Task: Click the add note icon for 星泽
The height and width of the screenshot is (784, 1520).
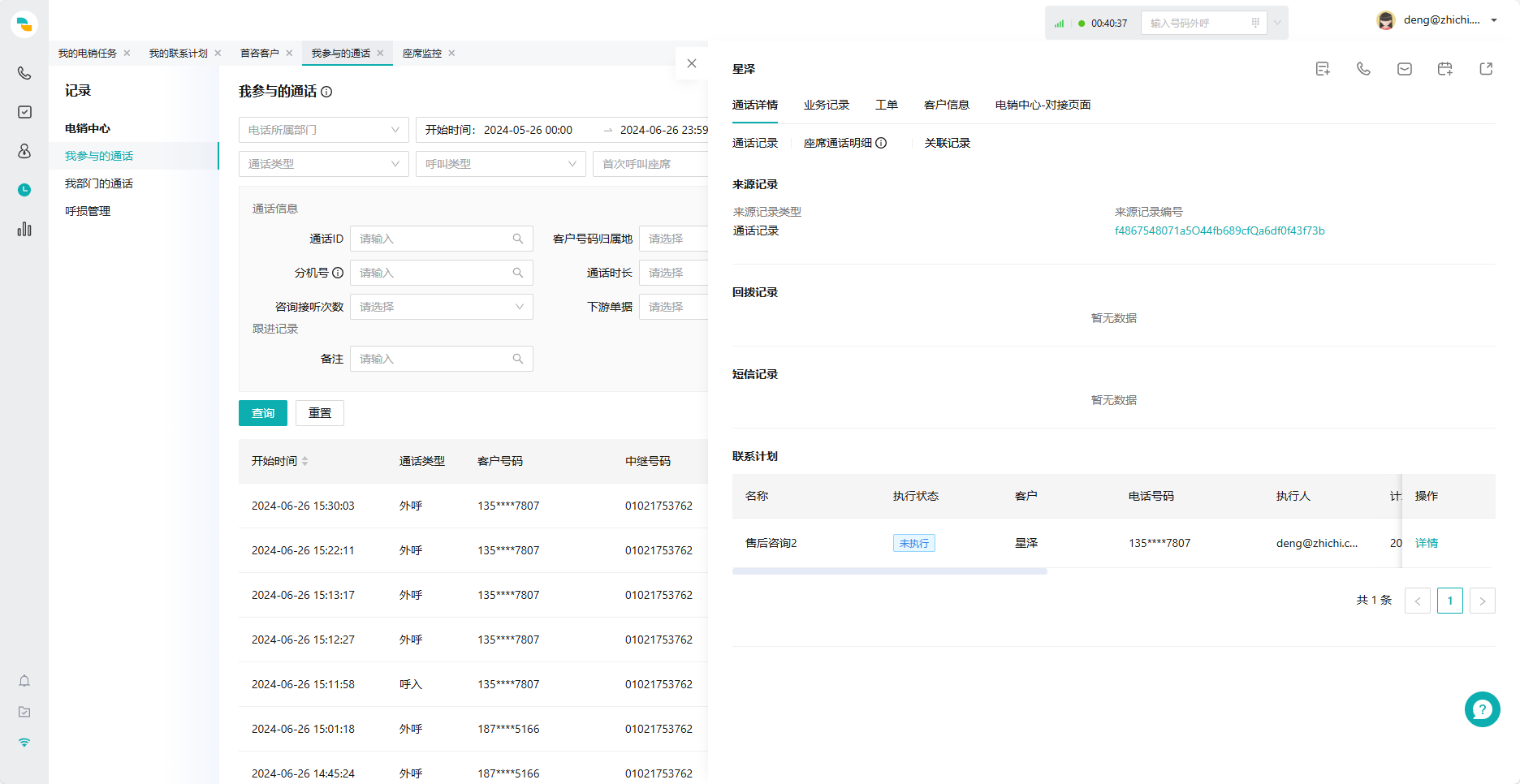Action: tap(1323, 69)
